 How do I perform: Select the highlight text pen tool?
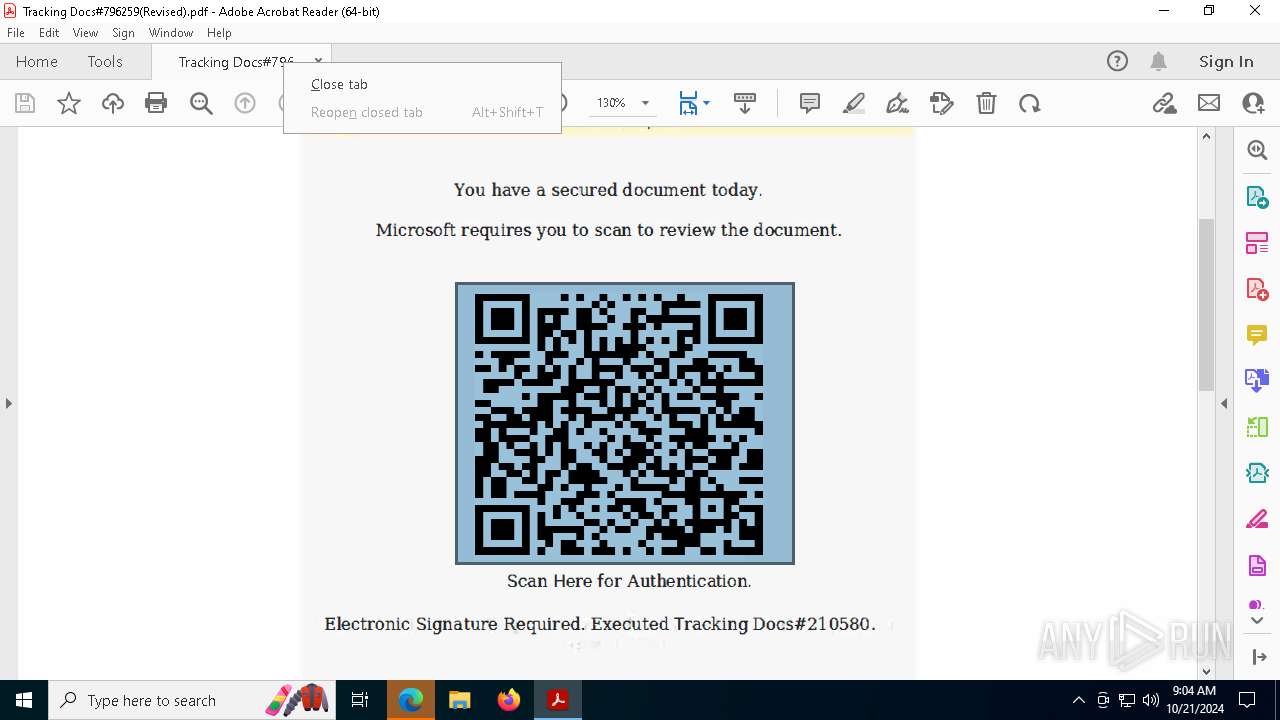[854, 103]
